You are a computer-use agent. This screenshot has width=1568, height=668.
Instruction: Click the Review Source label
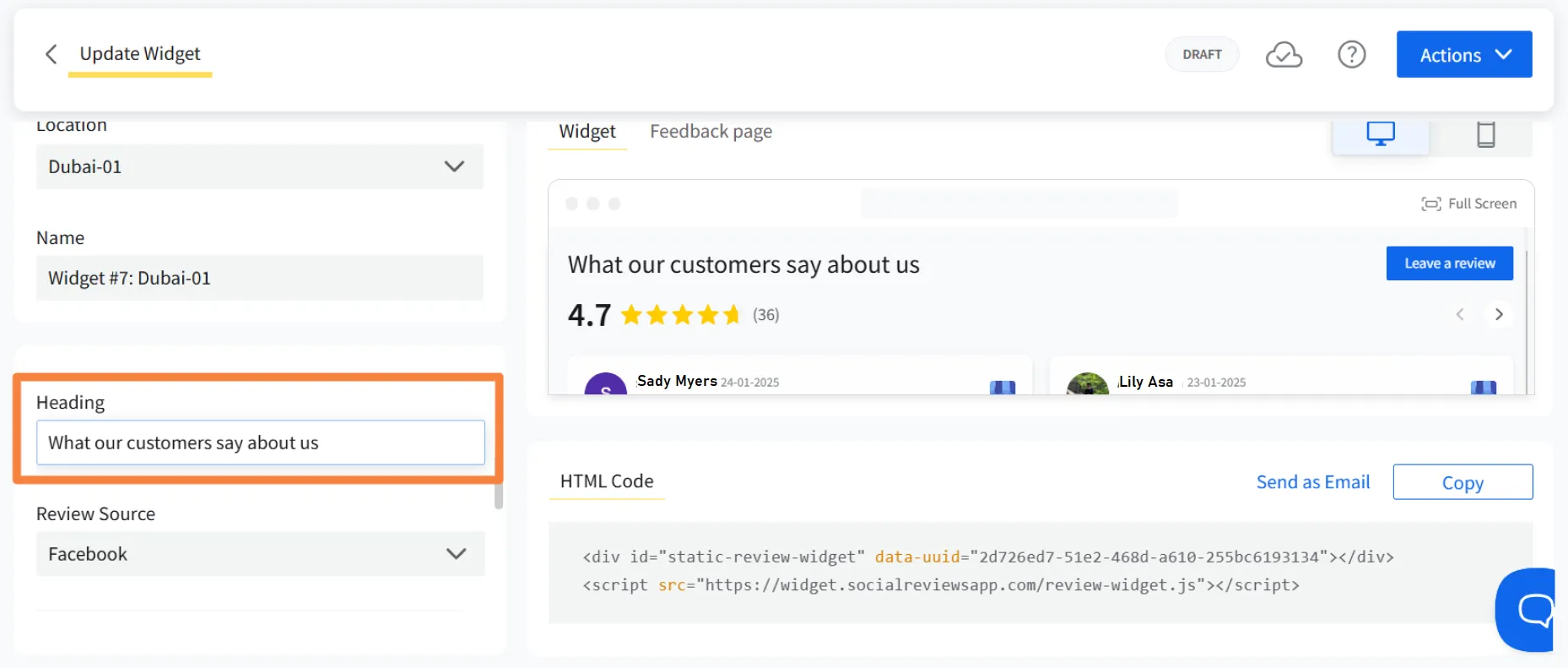pos(95,514)
